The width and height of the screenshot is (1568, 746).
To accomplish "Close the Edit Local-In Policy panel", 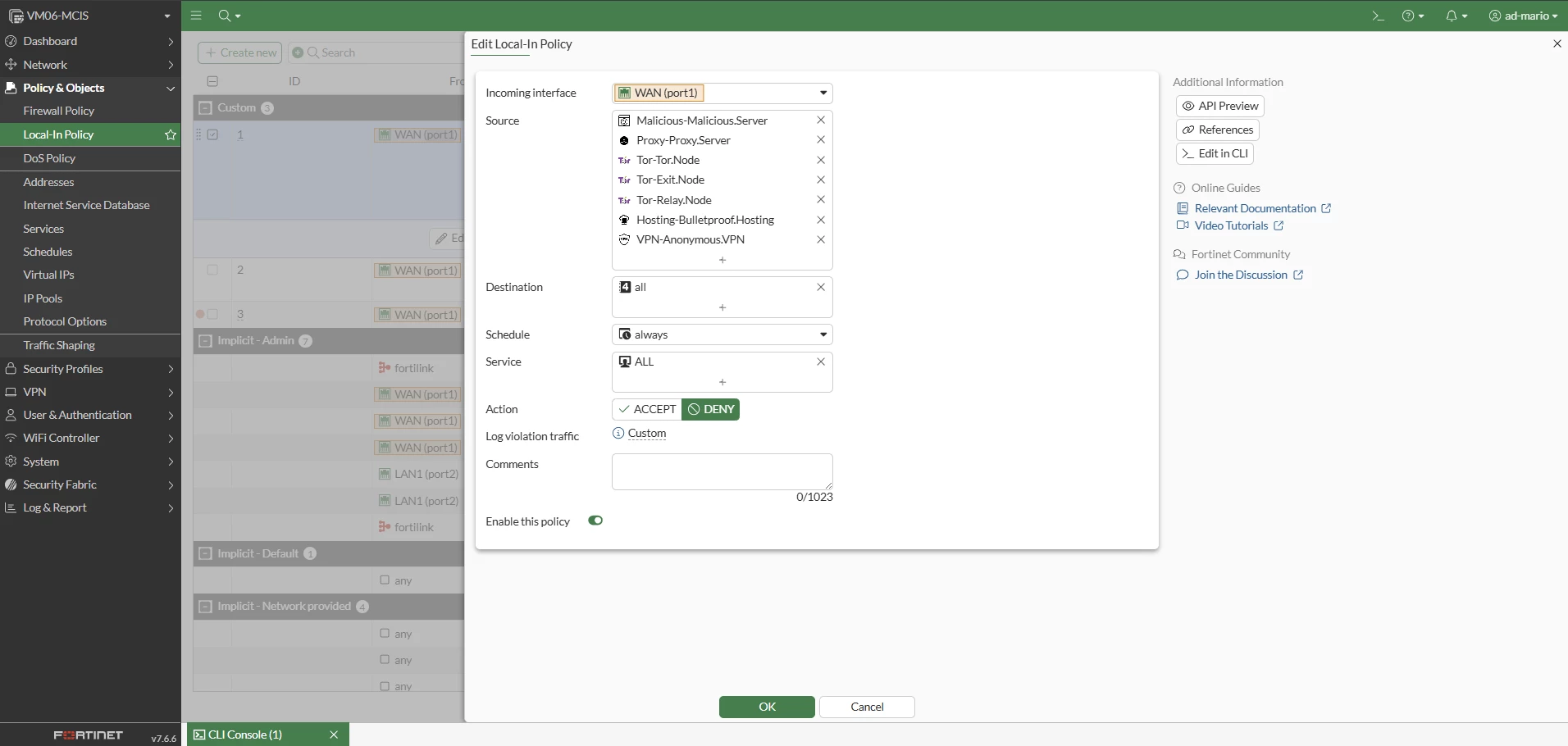I will click(x=1557, y=43).
